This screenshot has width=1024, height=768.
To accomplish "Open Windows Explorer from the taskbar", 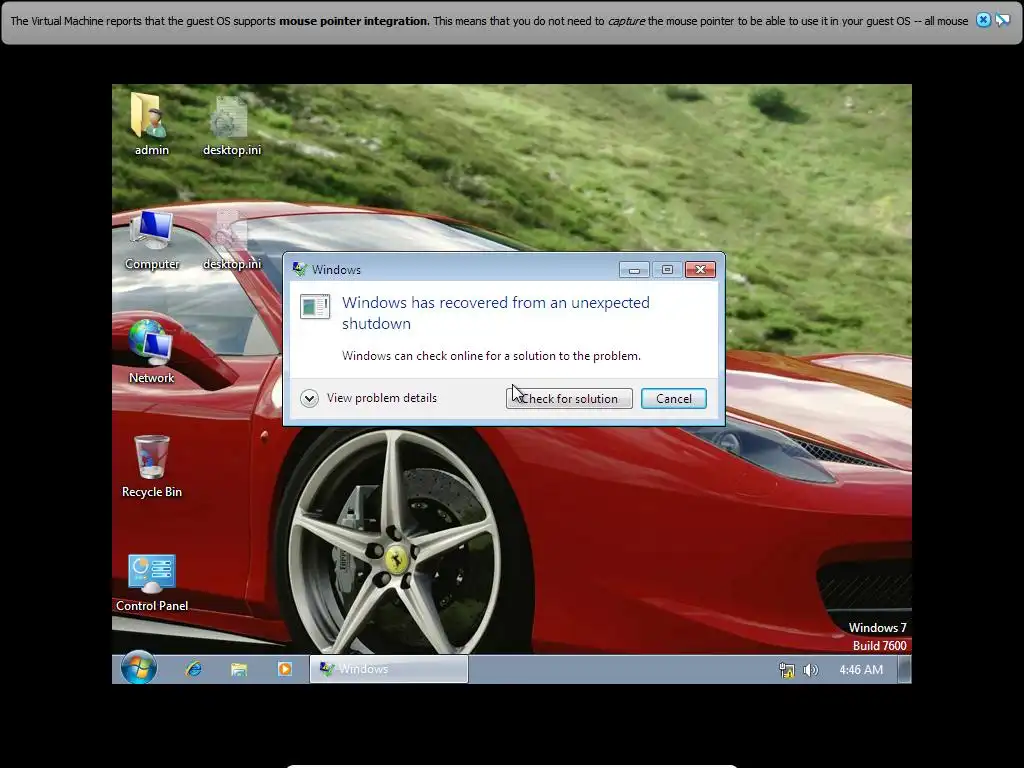I will tap(238, 669).
